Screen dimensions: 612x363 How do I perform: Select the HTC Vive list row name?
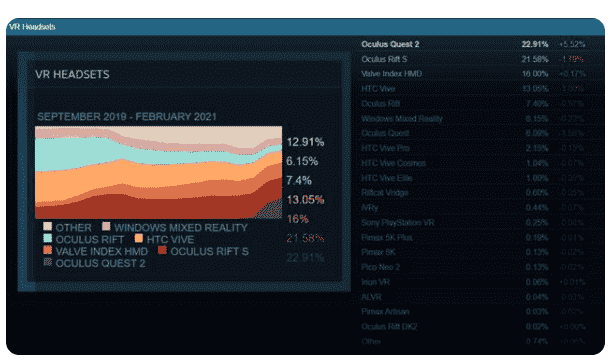pyautogui.click(x=378, y=89)
